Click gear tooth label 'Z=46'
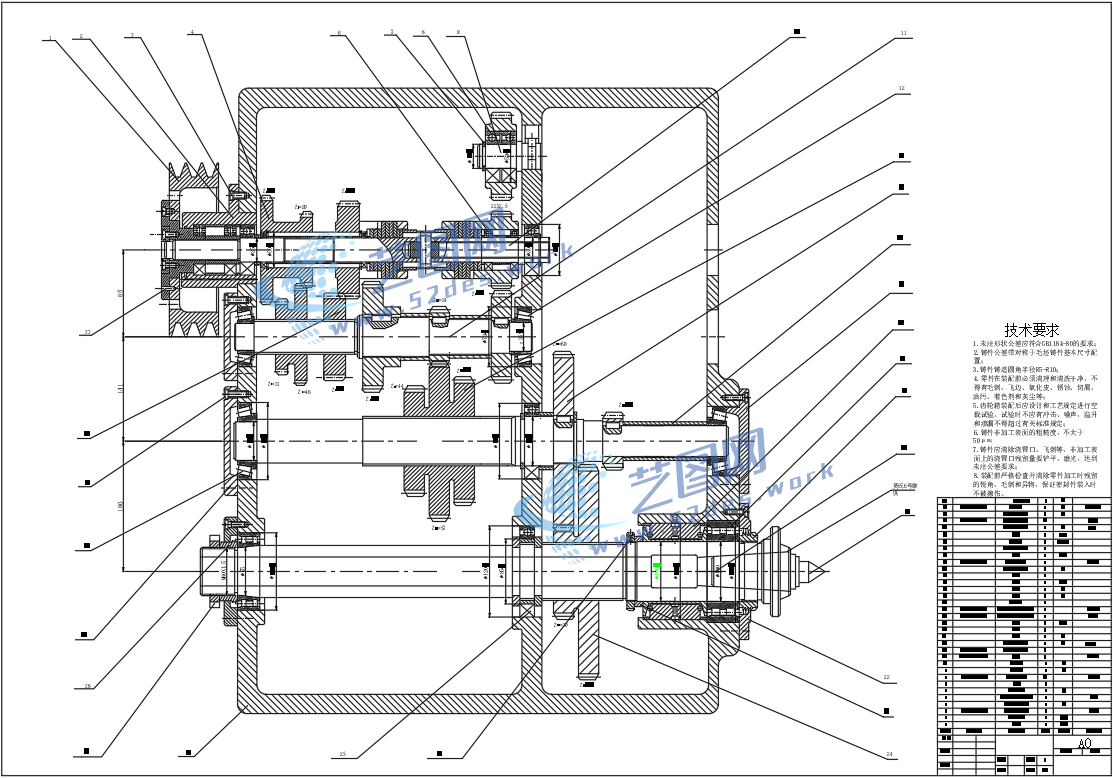The image size is (1113, 778). (x=303, y=391)
